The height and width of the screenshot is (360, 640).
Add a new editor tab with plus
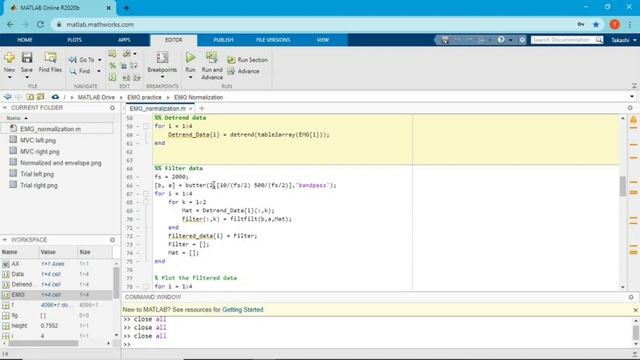click(x=202, y=109)
